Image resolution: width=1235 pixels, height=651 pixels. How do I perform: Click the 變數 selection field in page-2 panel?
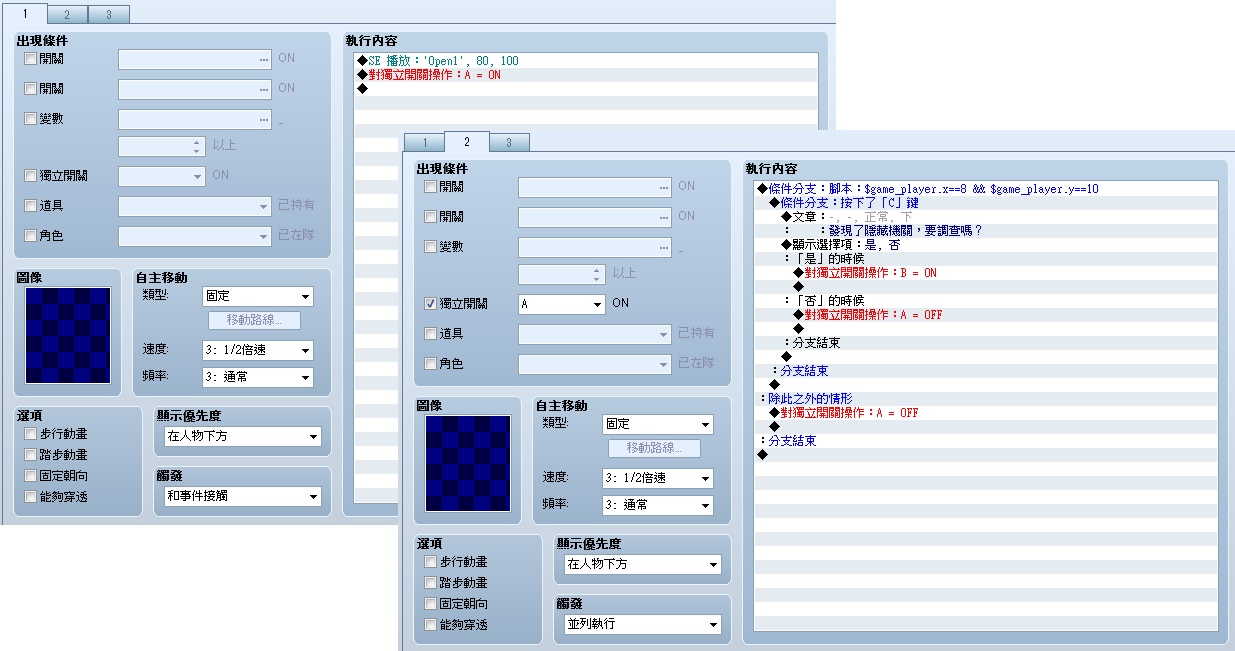click(595, 247)
